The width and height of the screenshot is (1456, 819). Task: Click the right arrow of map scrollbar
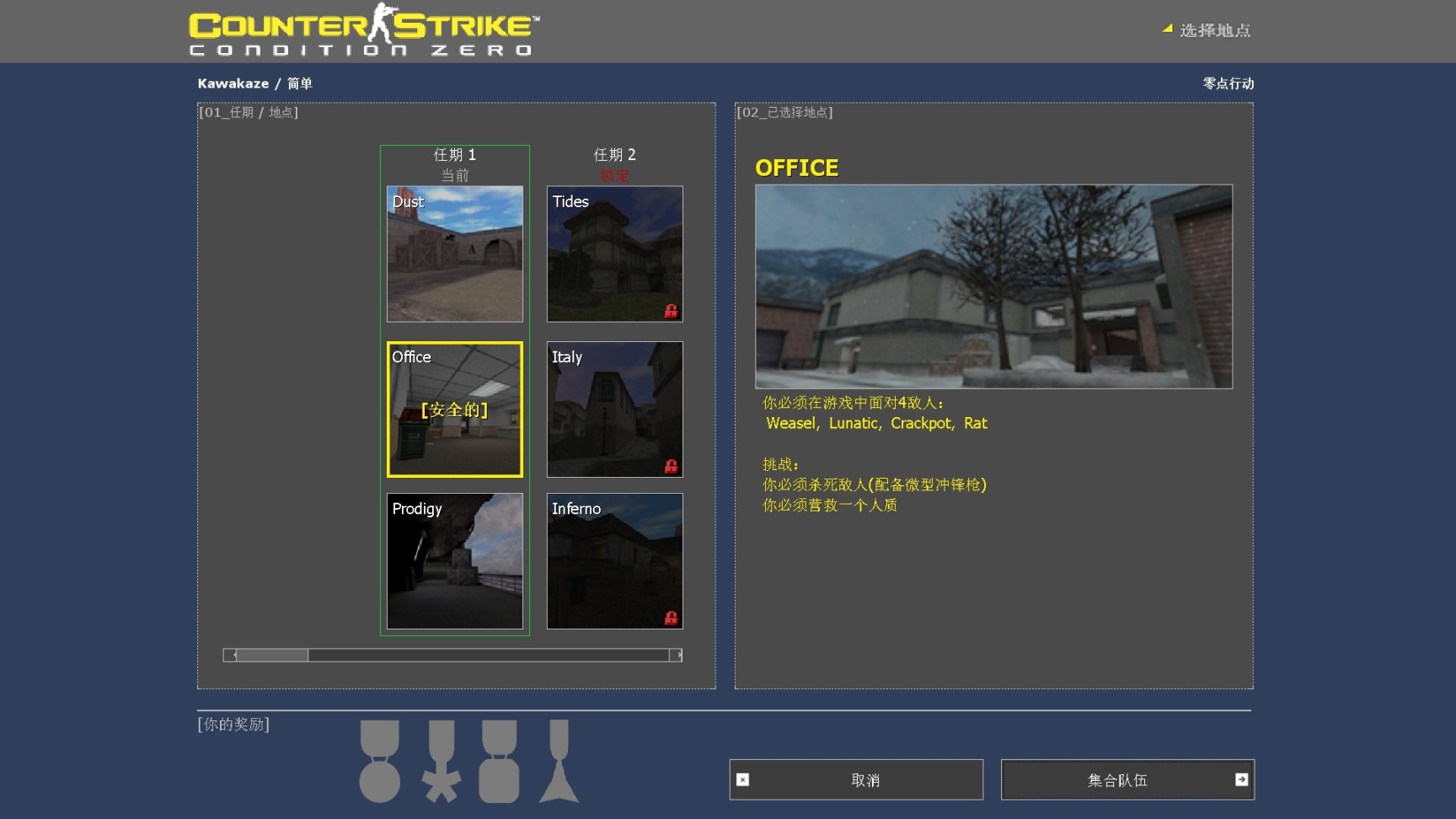click(x=676, y=655)
